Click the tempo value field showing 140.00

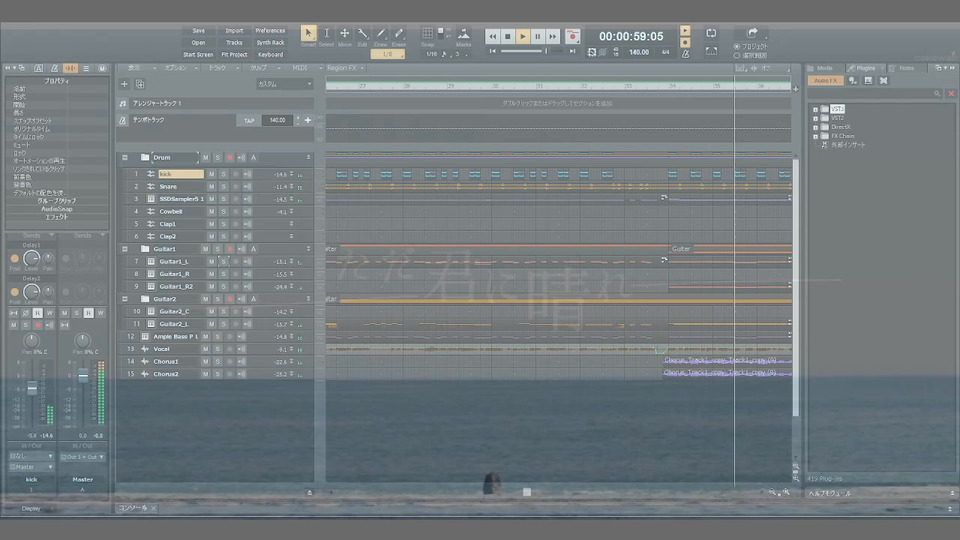[278, 120]
